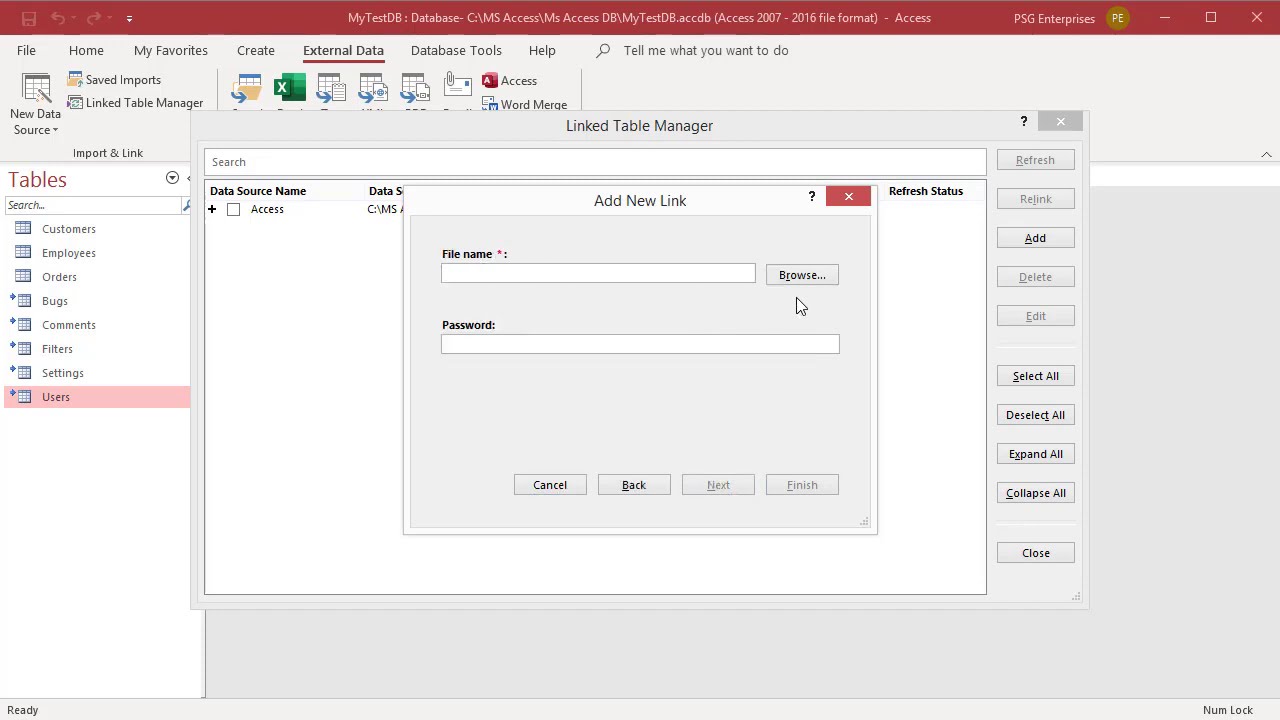Click the XML File export icon

point(373,90)
